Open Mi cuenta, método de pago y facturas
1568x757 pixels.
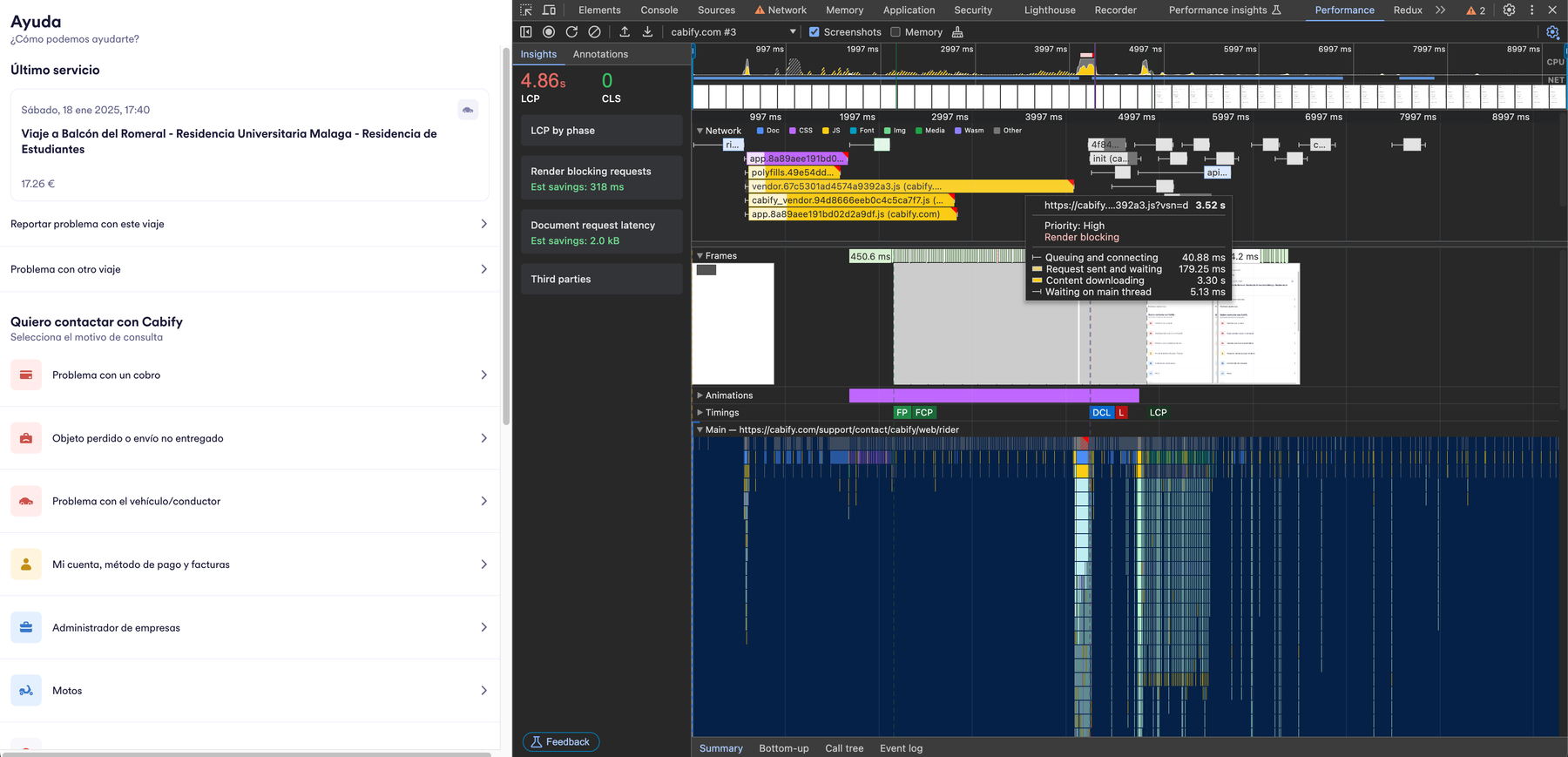249,564
